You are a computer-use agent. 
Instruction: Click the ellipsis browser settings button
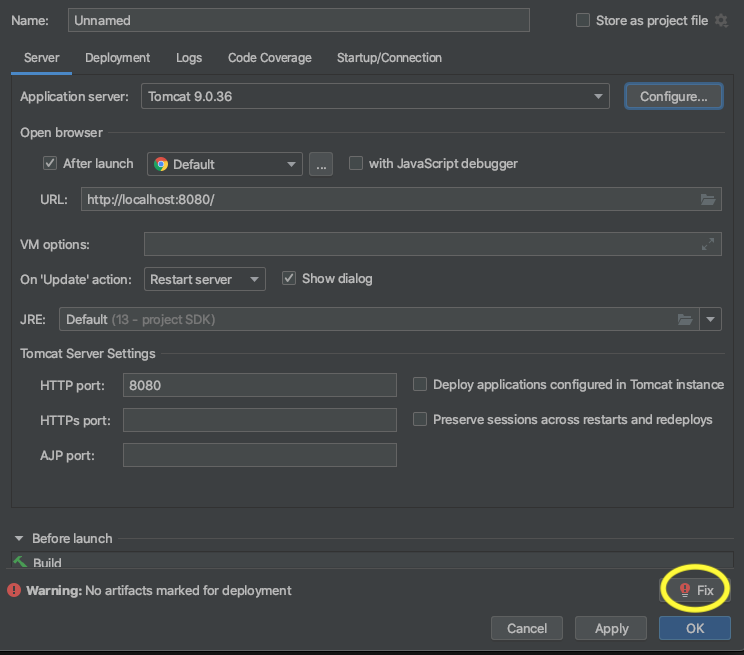[321, 164]
